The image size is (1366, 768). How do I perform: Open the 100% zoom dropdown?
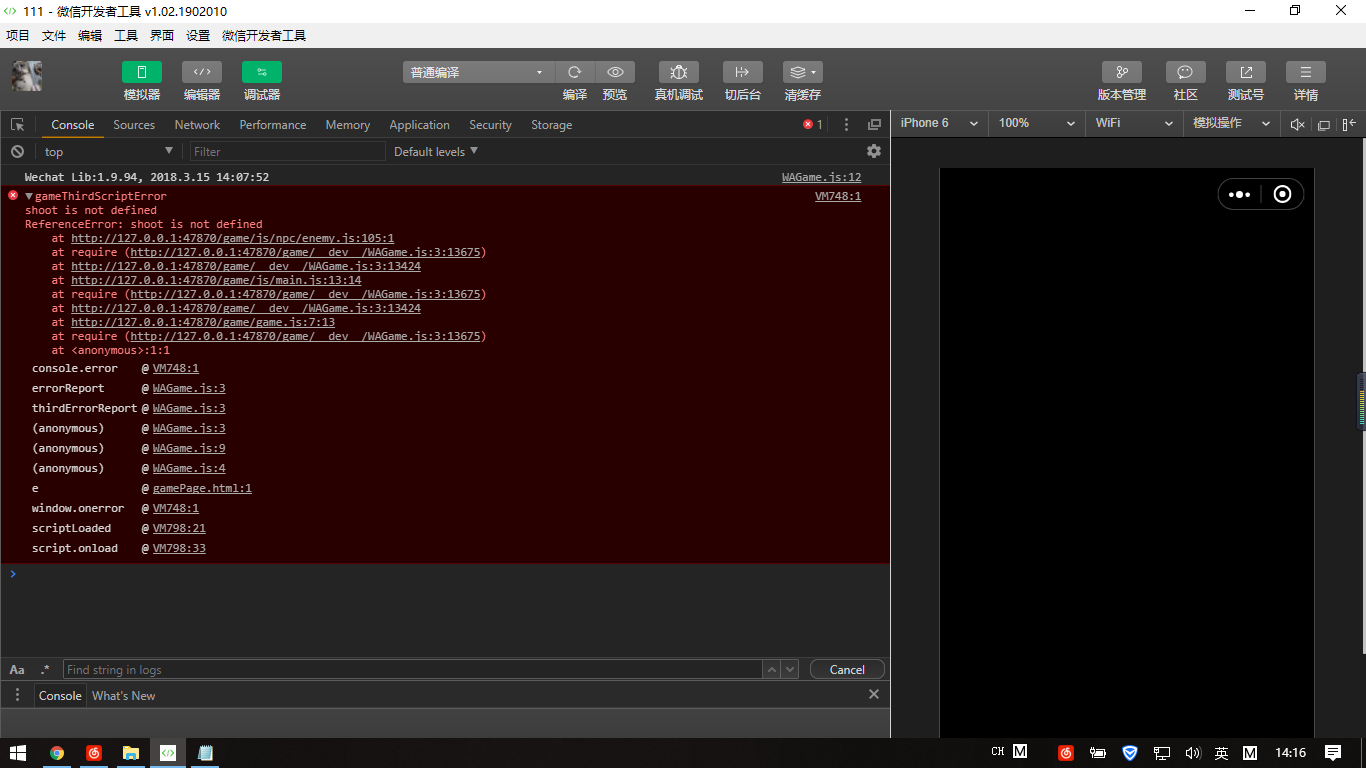point(1037,123)
